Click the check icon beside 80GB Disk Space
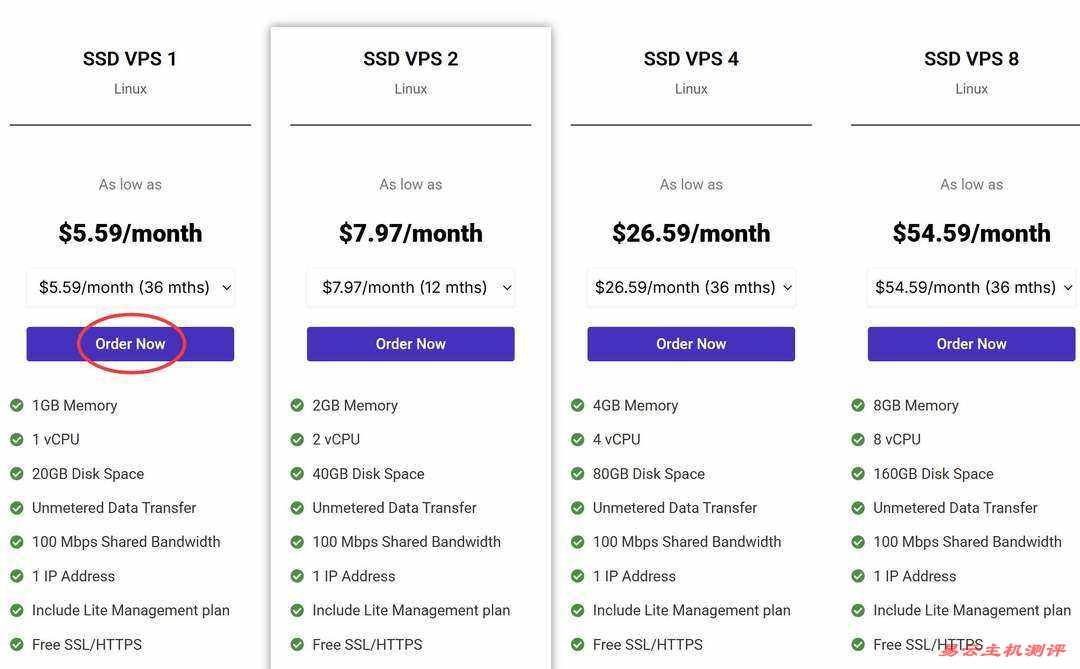Image resolution: width=1080 pixels, height=669 pixels. point(577,474)
